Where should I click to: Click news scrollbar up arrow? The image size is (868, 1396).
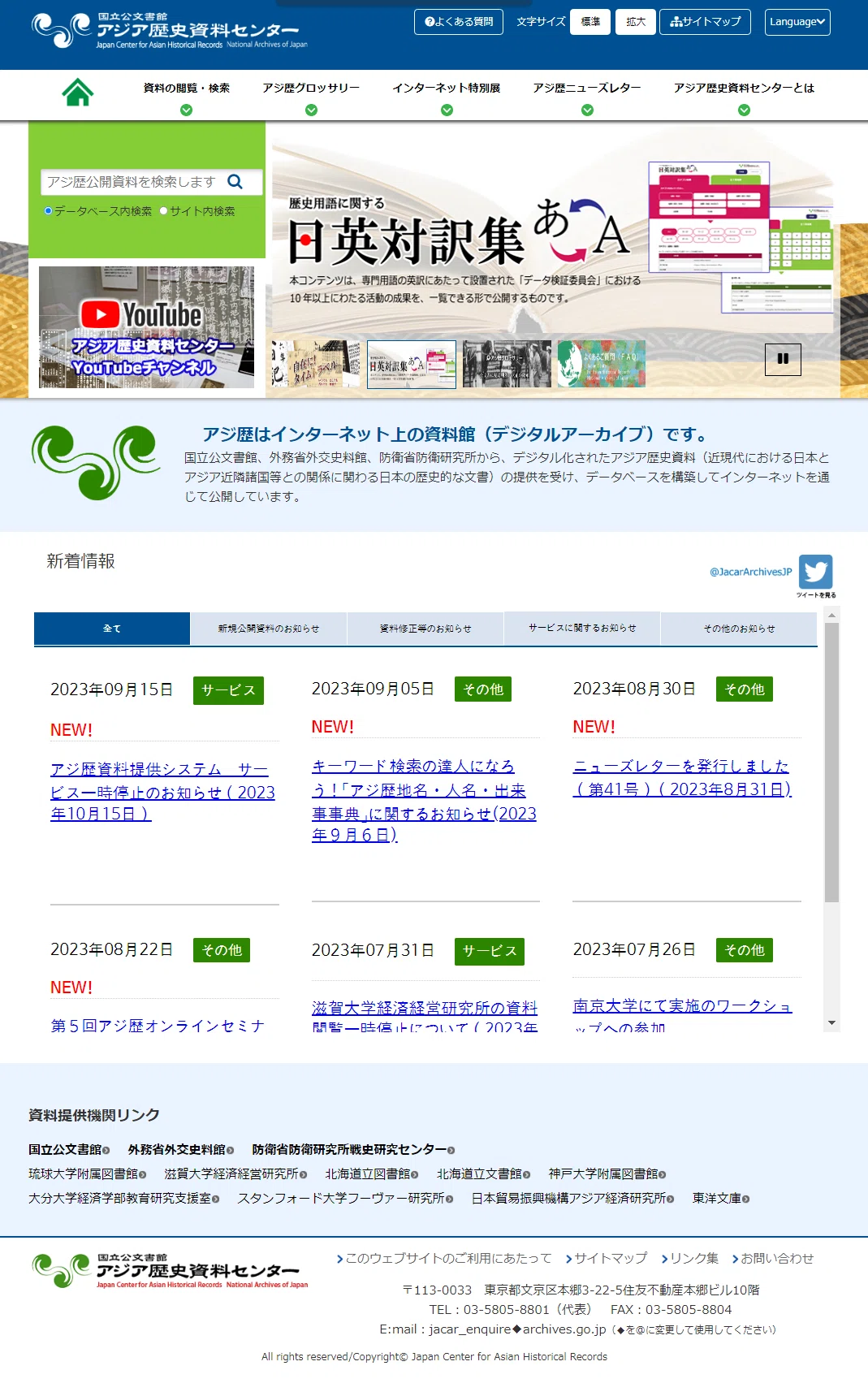831,616
